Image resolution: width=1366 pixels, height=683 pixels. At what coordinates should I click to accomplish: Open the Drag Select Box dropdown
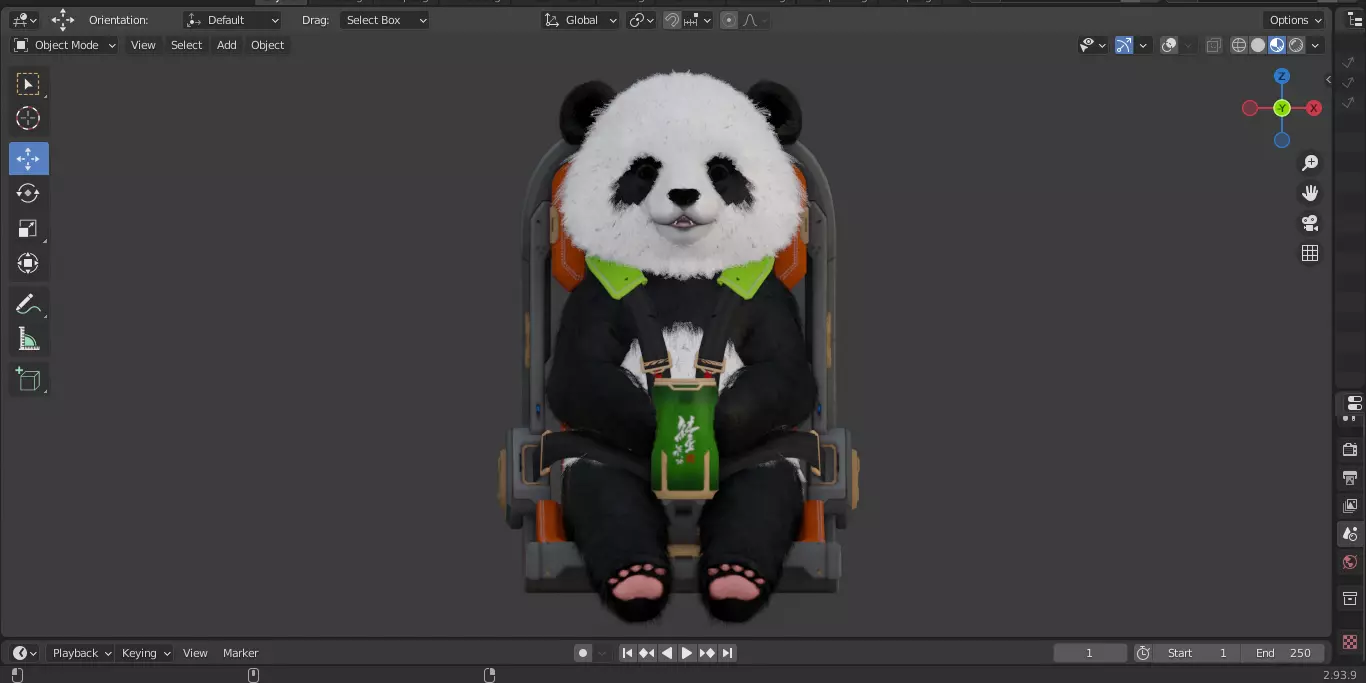(385, 20)
